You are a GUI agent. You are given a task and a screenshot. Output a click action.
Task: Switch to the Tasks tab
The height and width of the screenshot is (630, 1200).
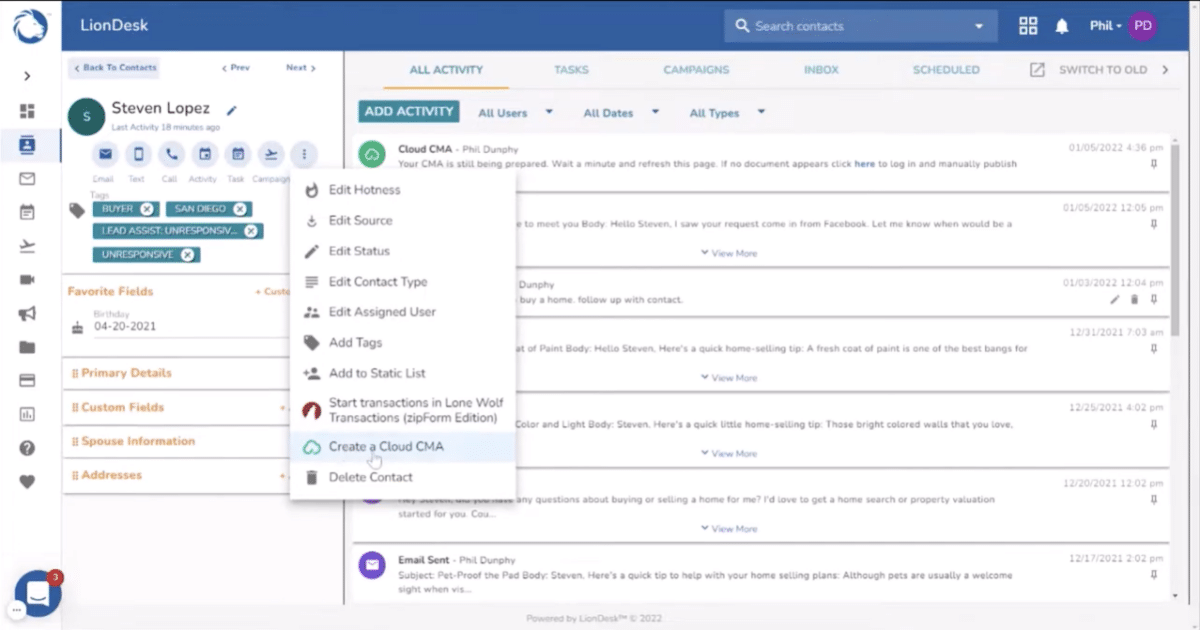point(571,70)
